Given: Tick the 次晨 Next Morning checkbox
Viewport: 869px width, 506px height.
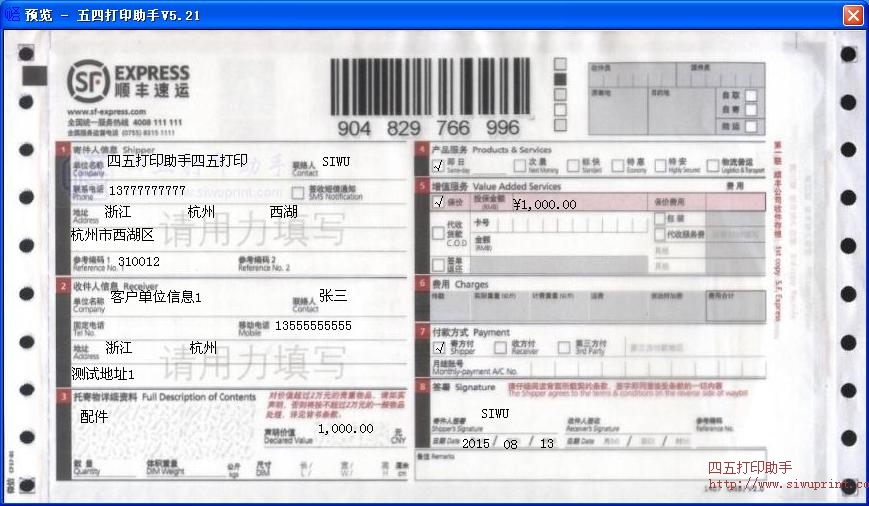Looking at the screenshot, I should click(519, 165).
